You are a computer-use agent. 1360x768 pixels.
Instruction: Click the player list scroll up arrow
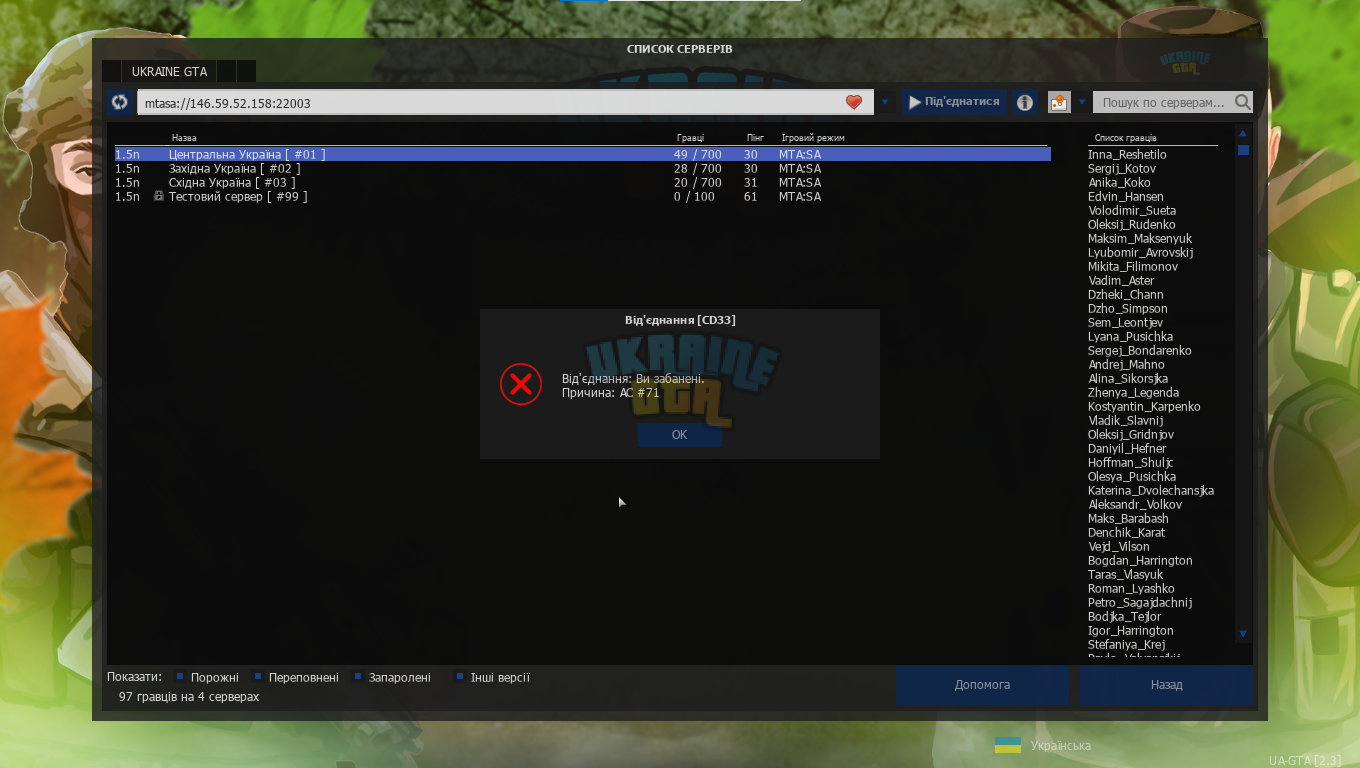1243,133
